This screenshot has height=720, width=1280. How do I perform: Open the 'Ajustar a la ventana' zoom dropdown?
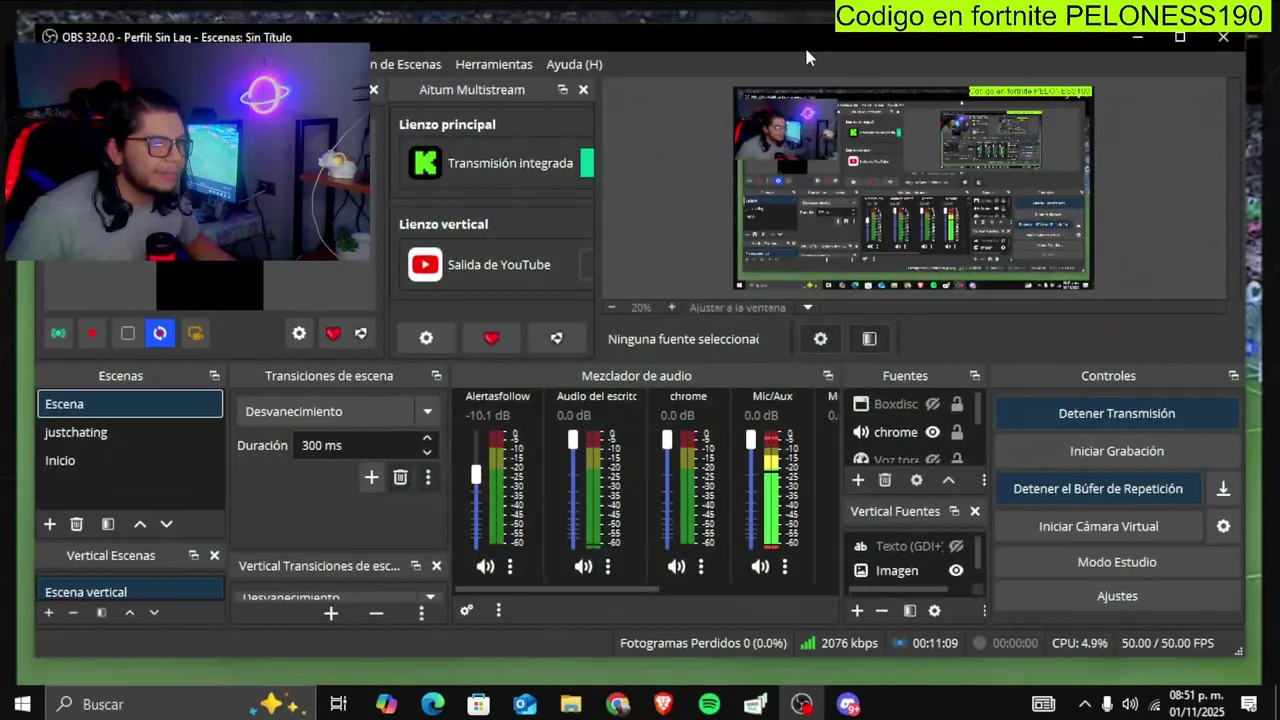tap(808, 307)
